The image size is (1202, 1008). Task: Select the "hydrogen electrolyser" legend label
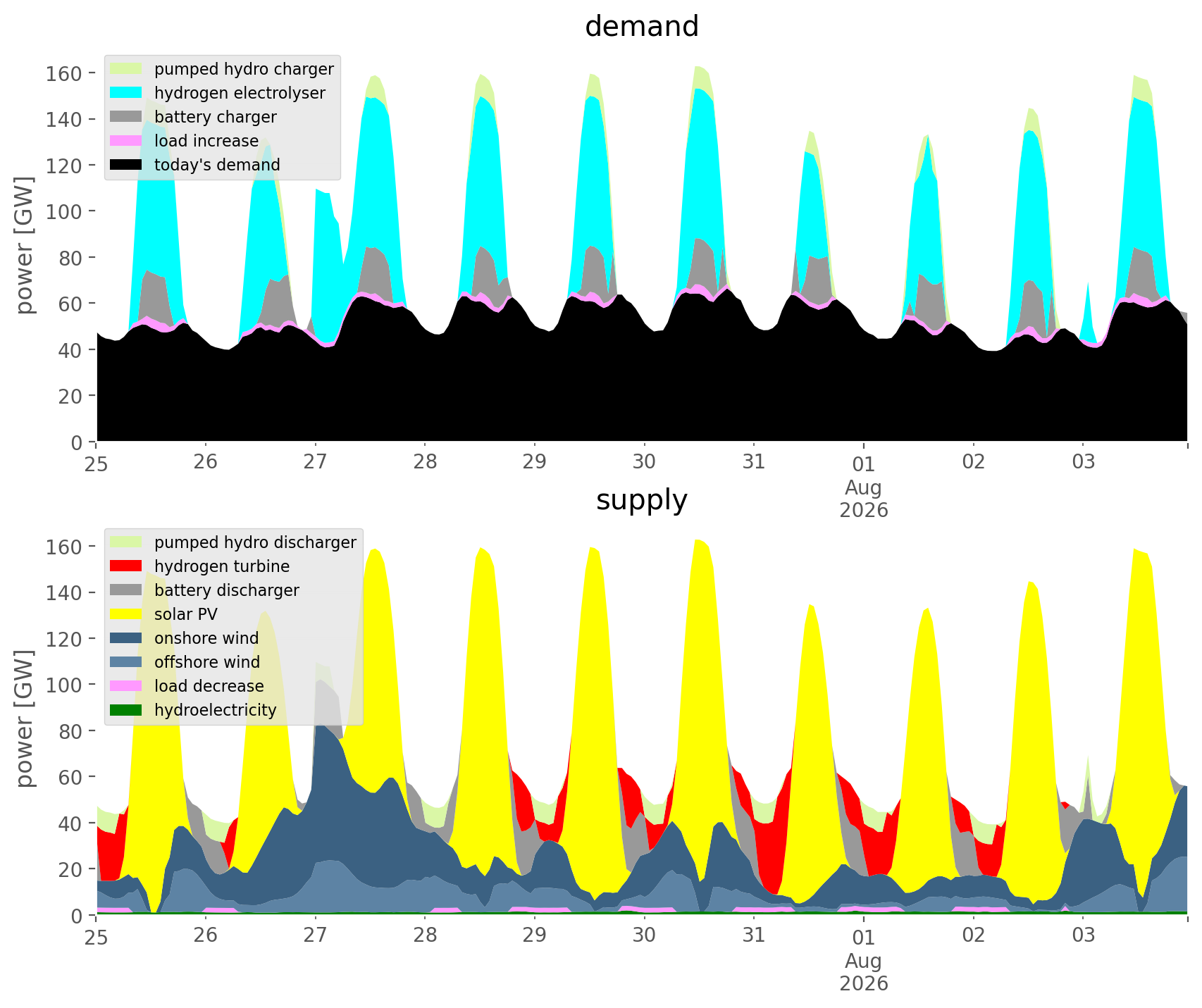pyautogui.click(x=240, y=94)
